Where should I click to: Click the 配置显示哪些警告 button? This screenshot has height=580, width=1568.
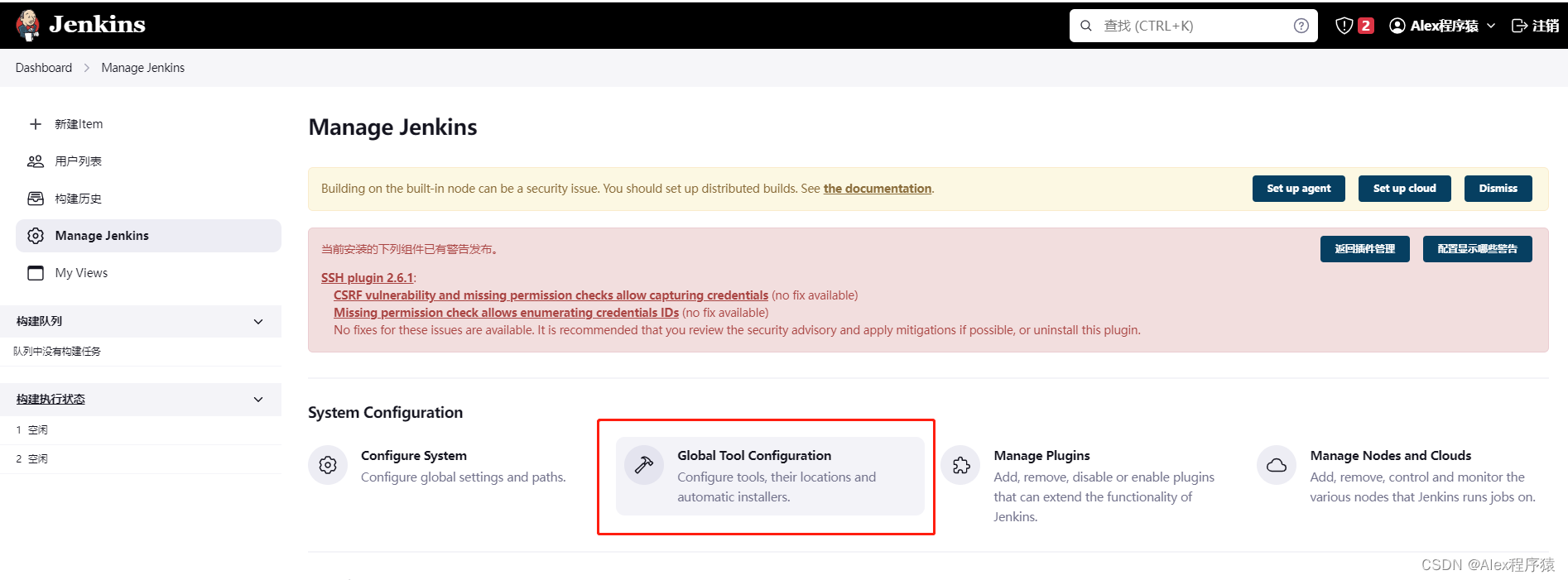coord(1477,249)
